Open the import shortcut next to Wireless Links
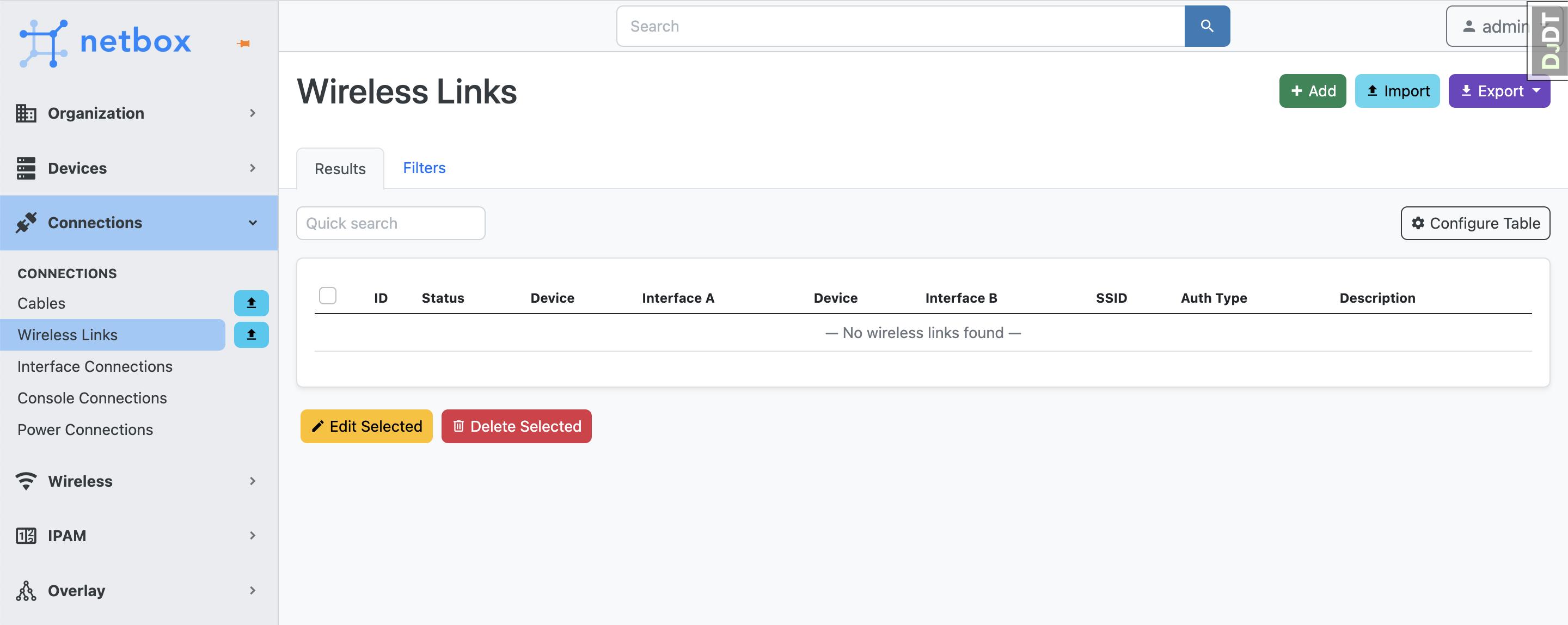 tap(251, 334)
